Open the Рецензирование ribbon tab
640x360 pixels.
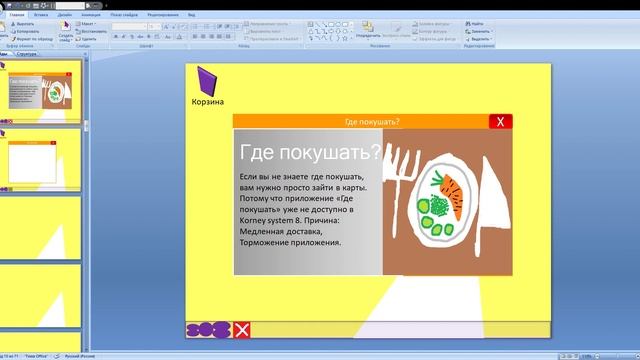[163, 15]
